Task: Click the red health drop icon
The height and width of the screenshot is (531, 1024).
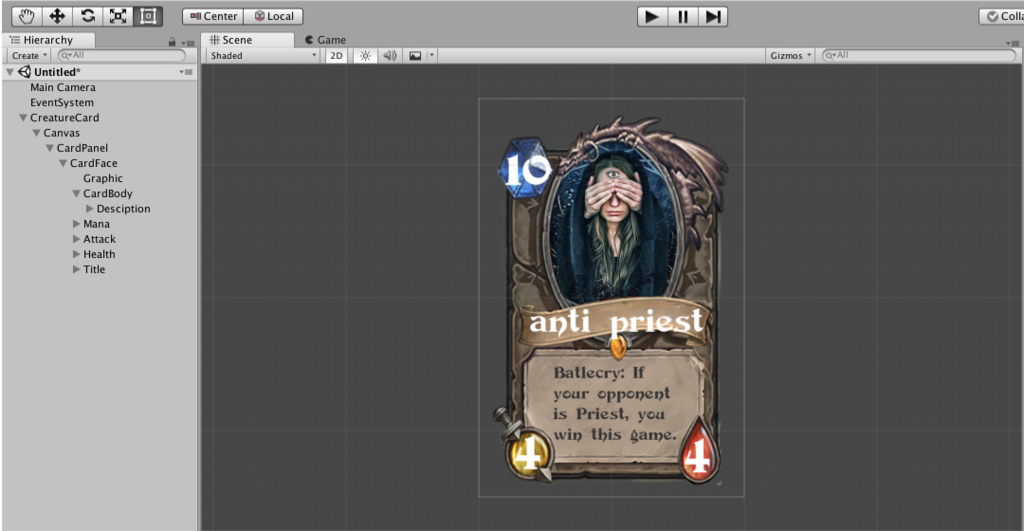Action: click(698, 452)
